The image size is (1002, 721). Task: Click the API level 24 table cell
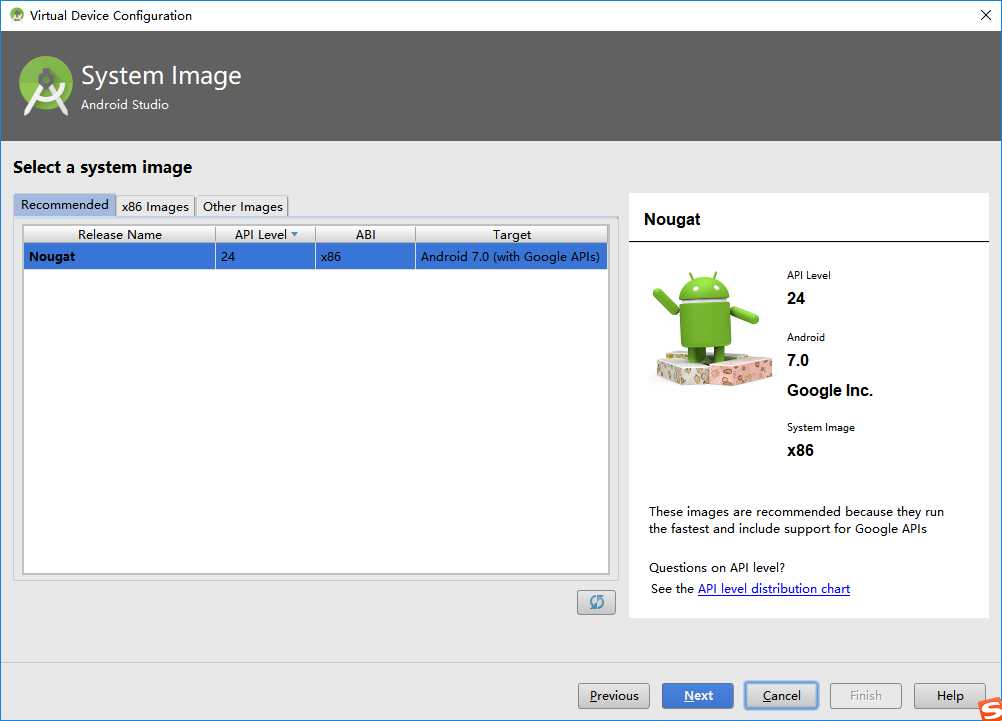265,256
